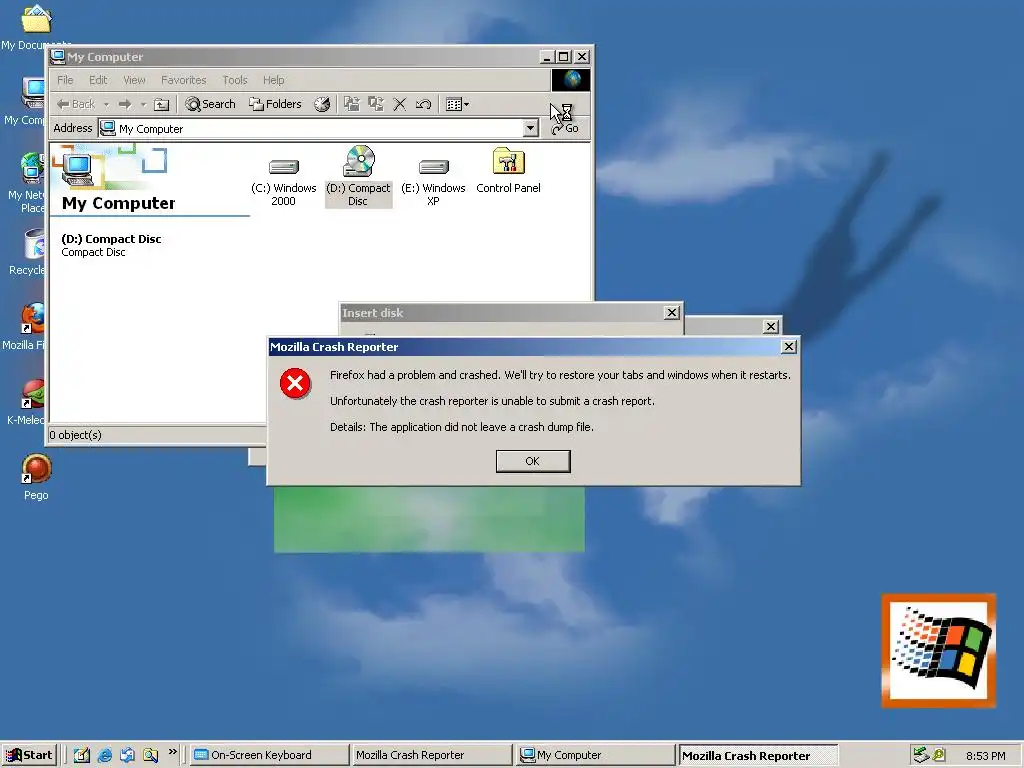This screenshot has height=768, width=1024.
Task: Open the Views dropdown button
Action: tap(457, 104)
